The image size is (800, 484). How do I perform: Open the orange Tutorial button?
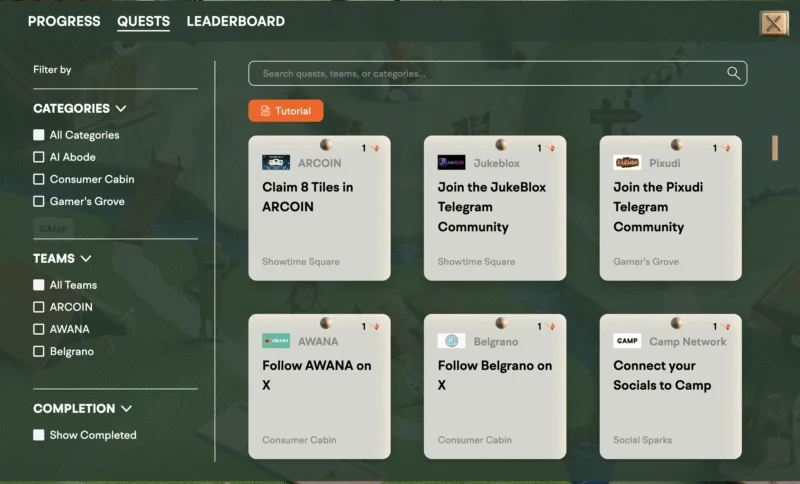286,111
